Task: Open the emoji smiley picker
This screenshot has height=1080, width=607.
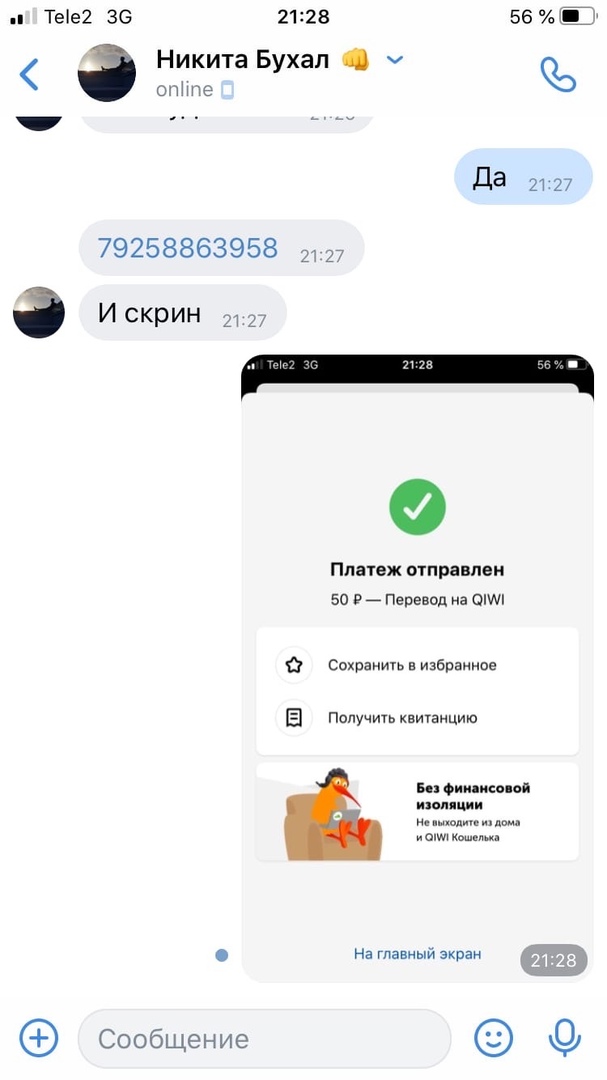Action: coord(494,1037)
